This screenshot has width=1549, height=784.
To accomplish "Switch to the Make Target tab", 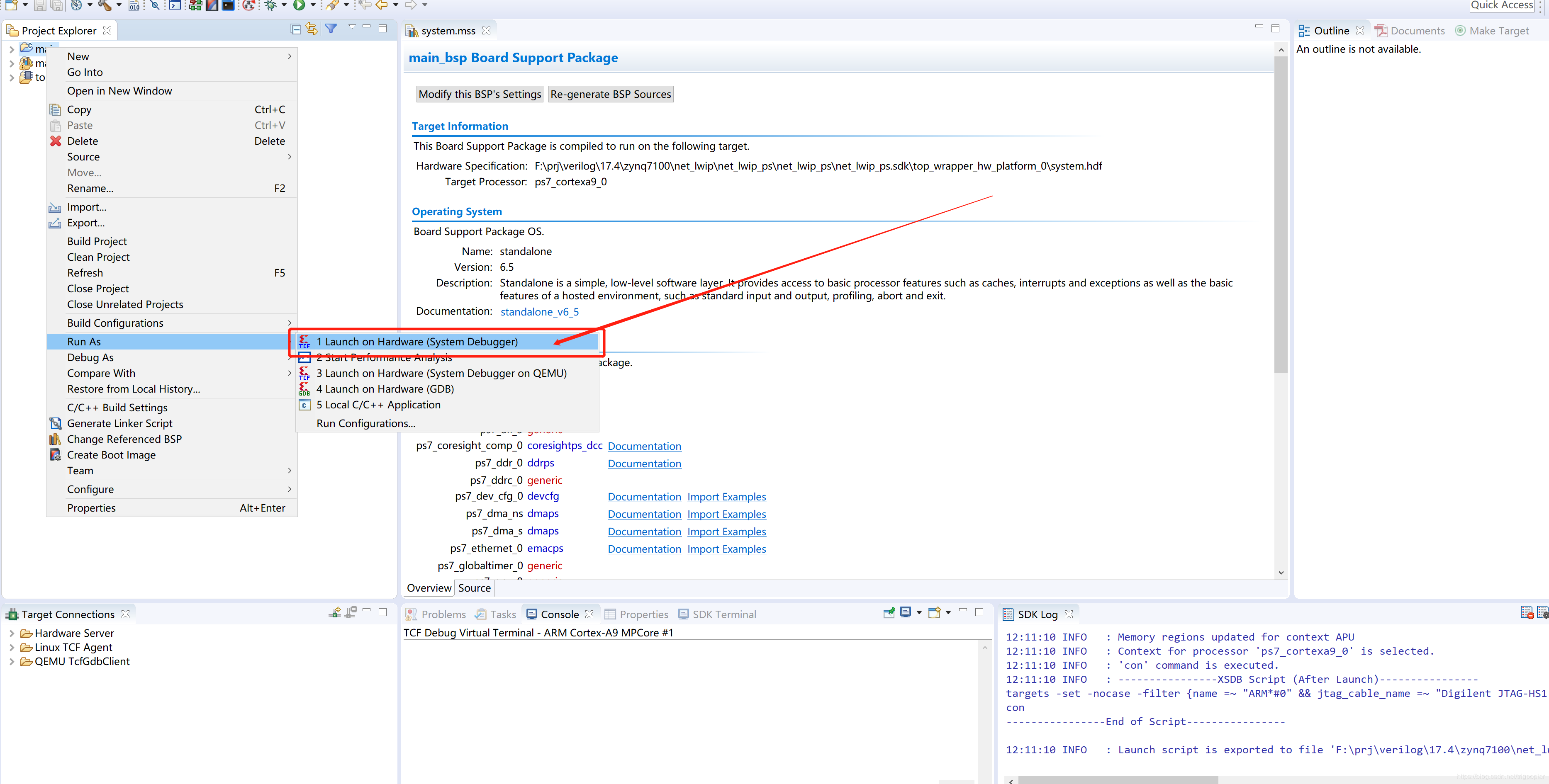I will [x=1491, y=31].
